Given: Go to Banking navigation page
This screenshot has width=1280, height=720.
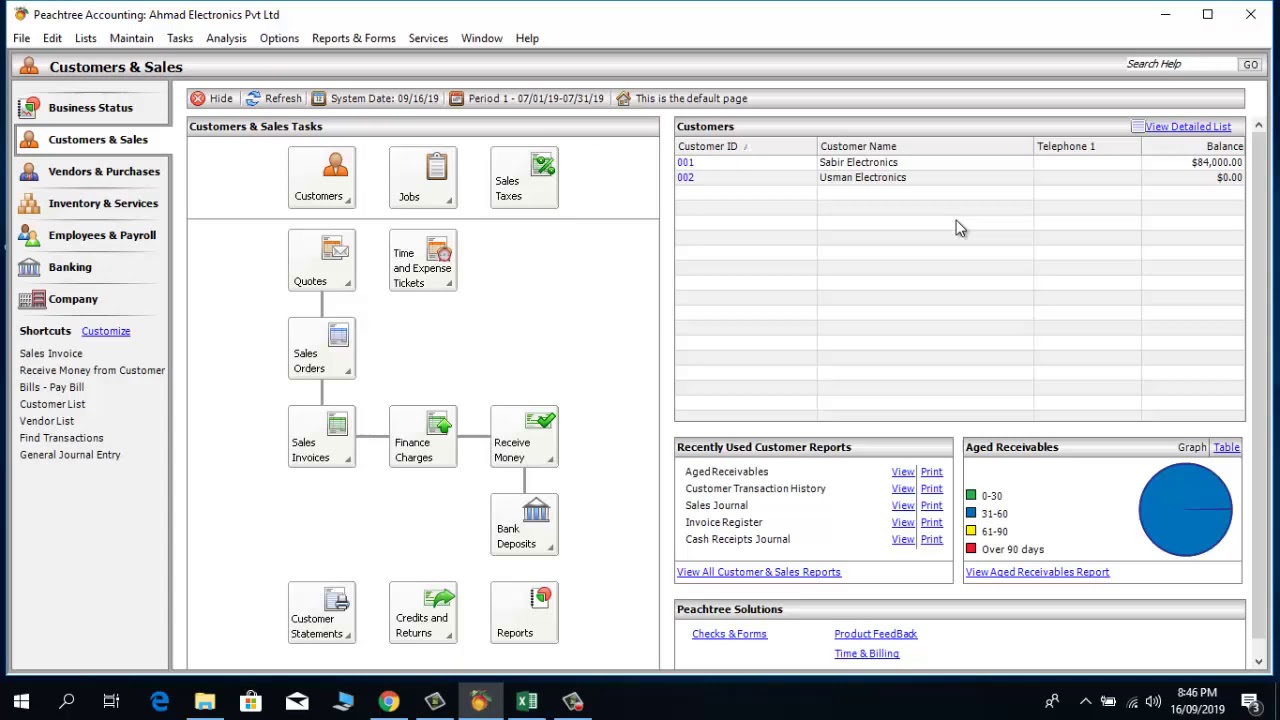Looking at the screenshot, I should [90, 267].
